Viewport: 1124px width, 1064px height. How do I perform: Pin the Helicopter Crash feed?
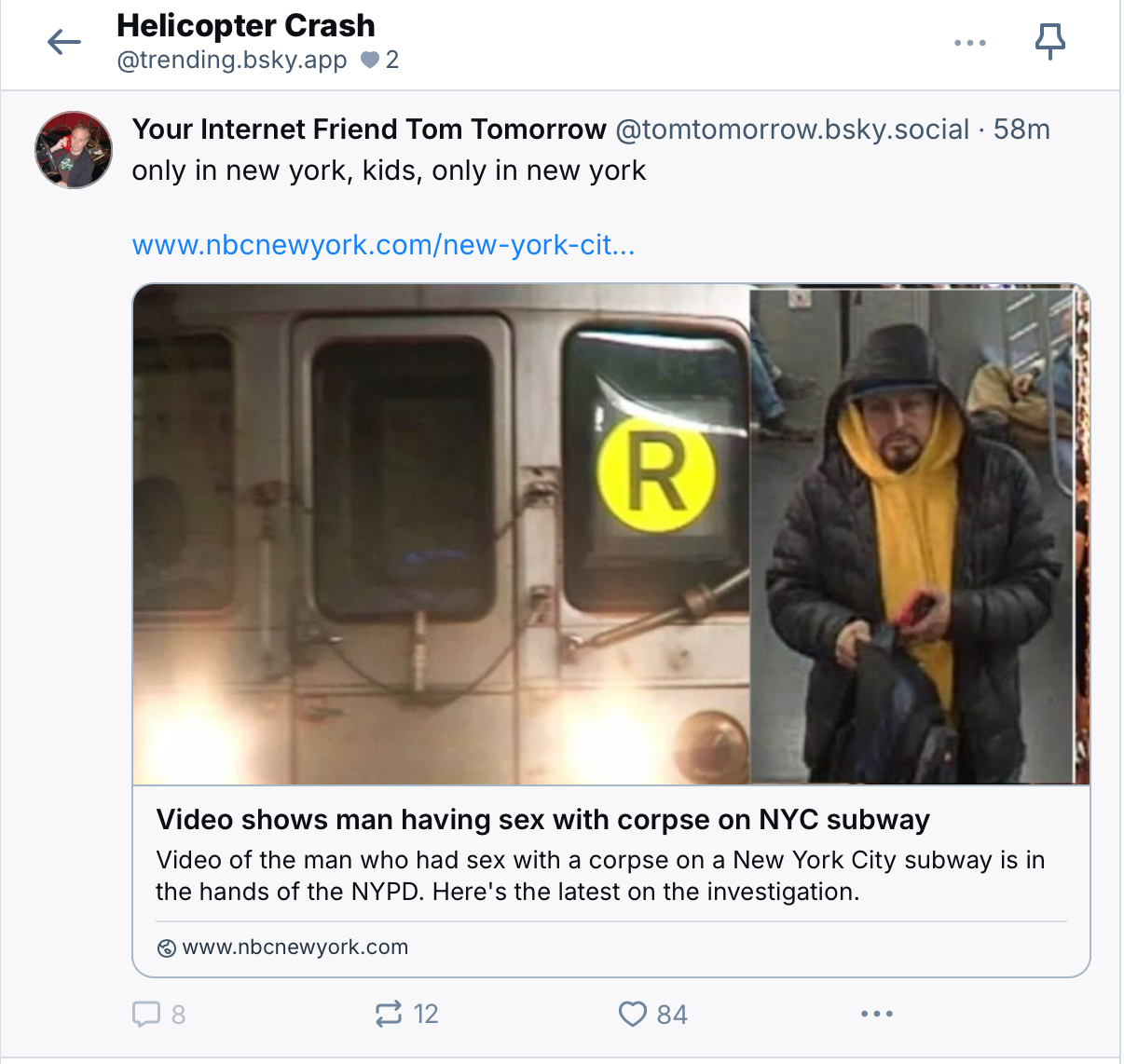click(1049, 42)
